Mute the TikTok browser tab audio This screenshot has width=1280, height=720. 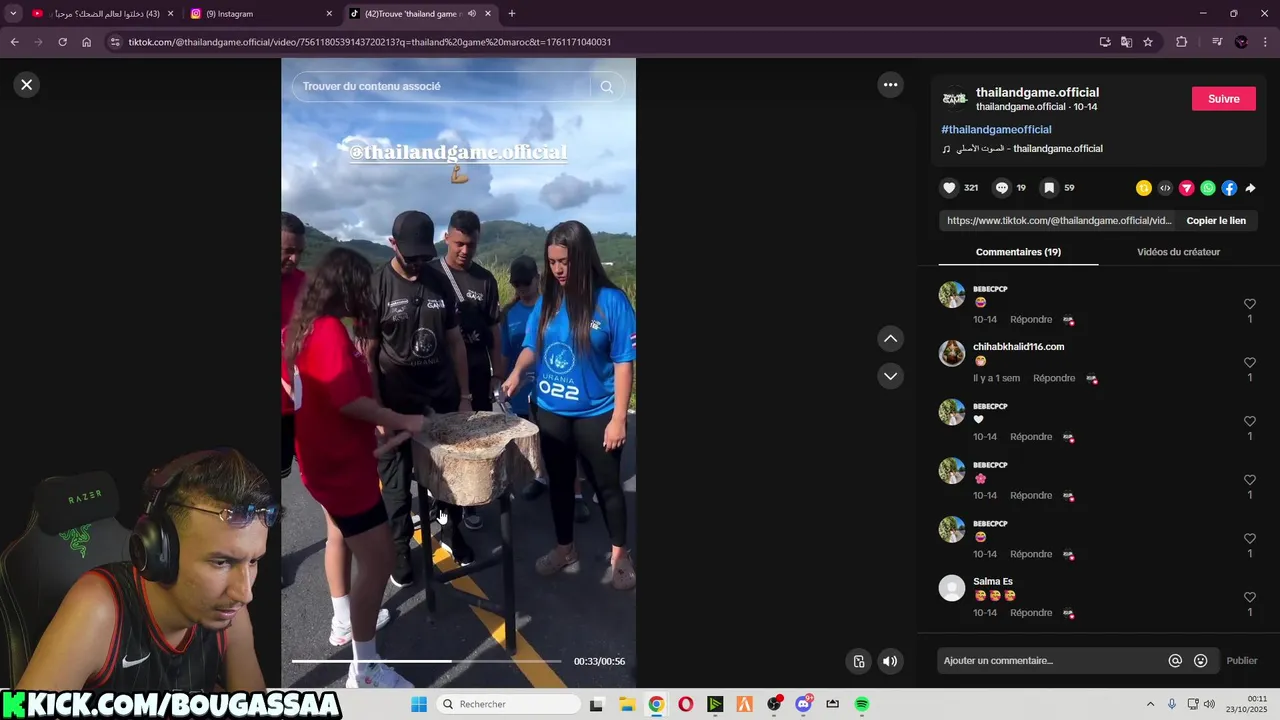[471, 14]
